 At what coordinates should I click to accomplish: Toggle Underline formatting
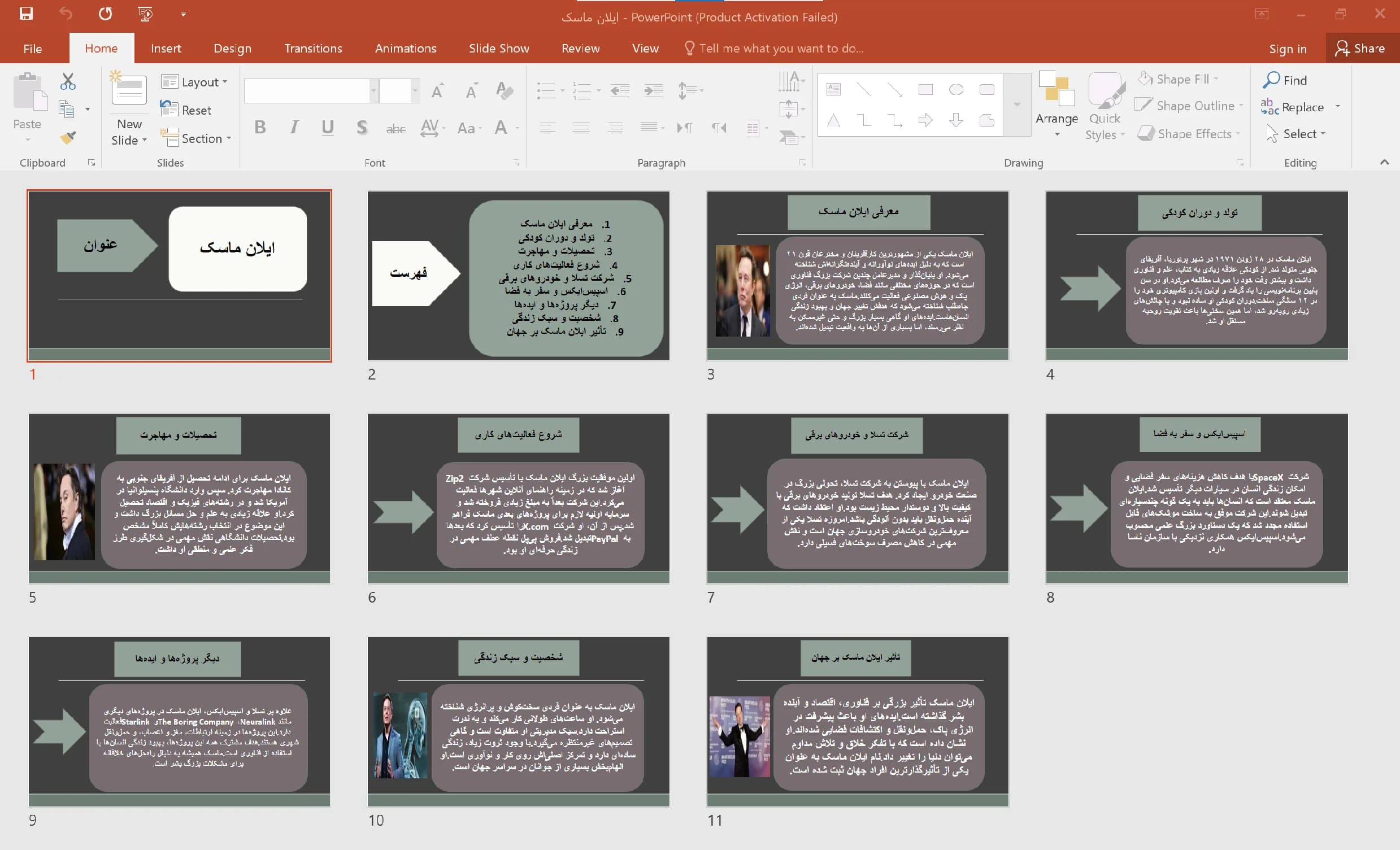[x=327, y=127]
